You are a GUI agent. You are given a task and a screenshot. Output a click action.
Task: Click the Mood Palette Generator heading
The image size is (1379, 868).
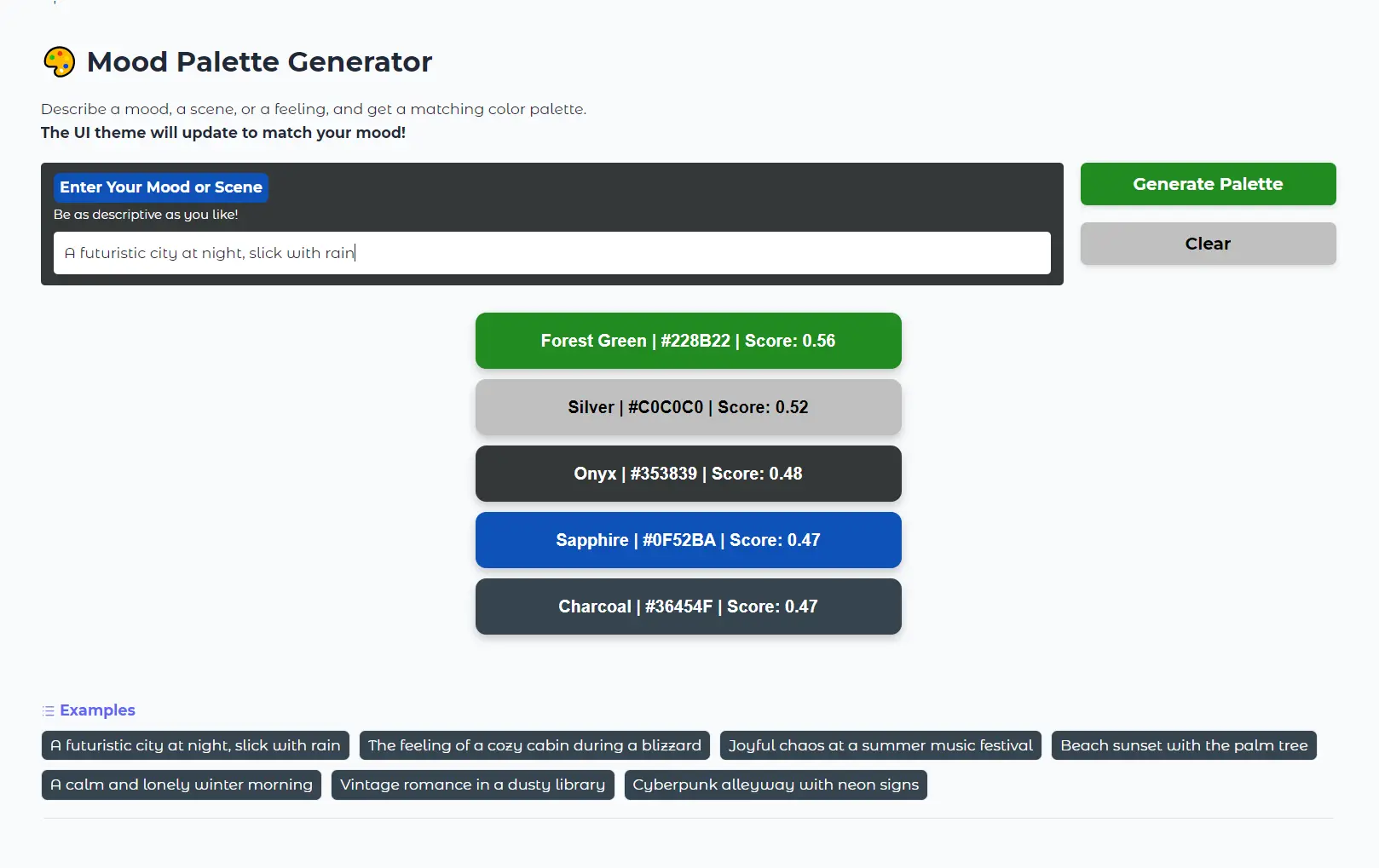260,62
